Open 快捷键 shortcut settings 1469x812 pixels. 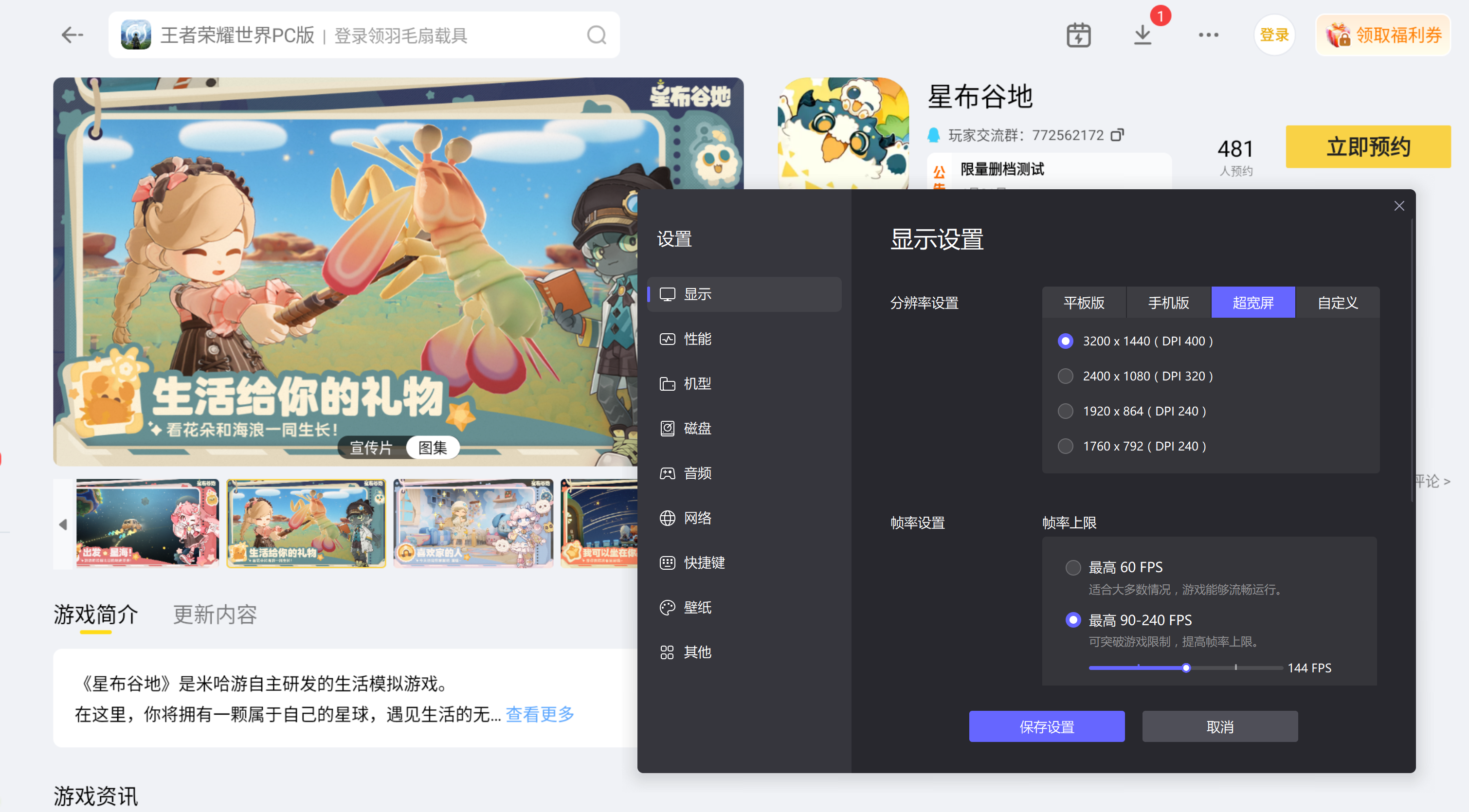[x=704, y=563]
